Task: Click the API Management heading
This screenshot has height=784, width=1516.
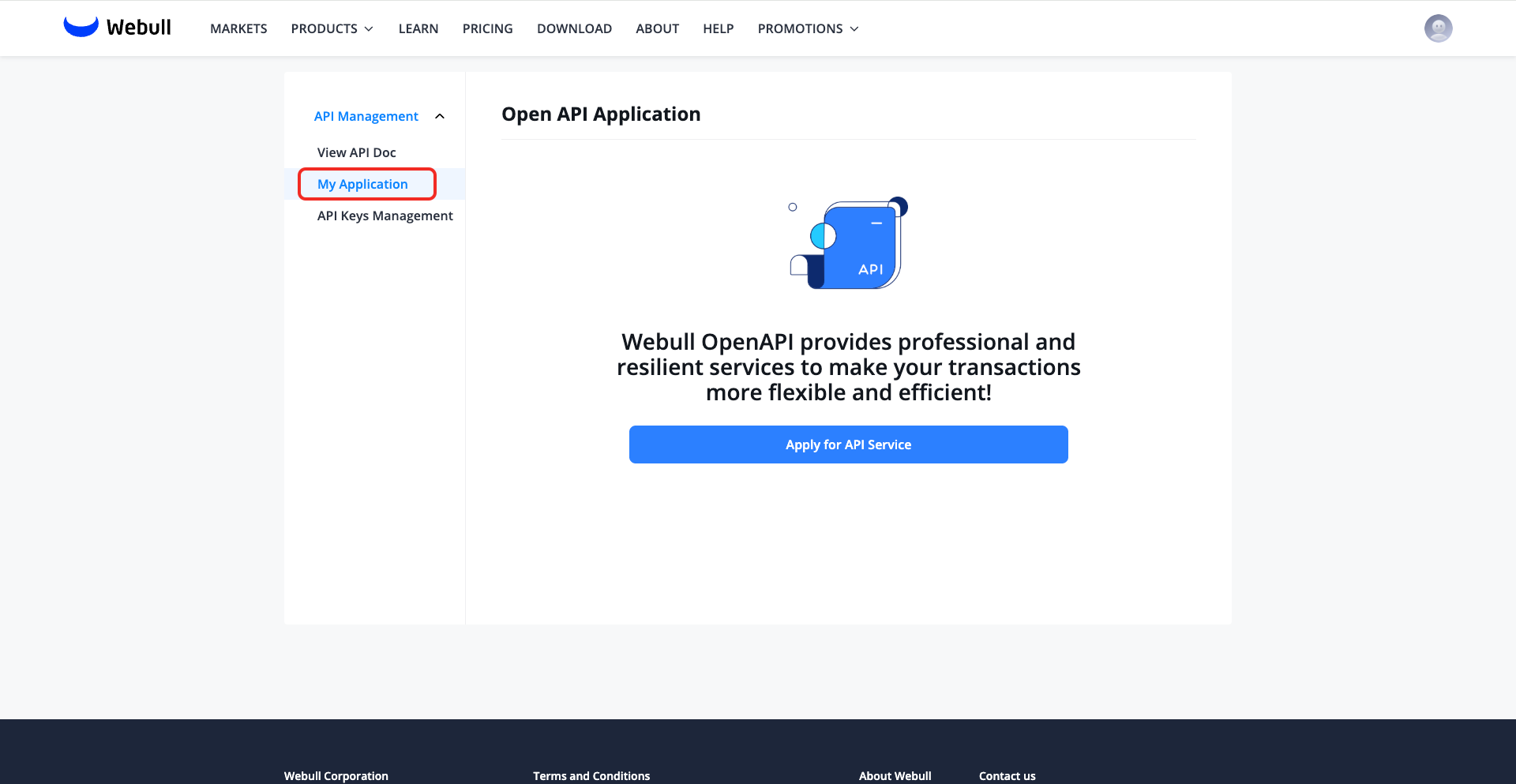Action: coord(366,116)
